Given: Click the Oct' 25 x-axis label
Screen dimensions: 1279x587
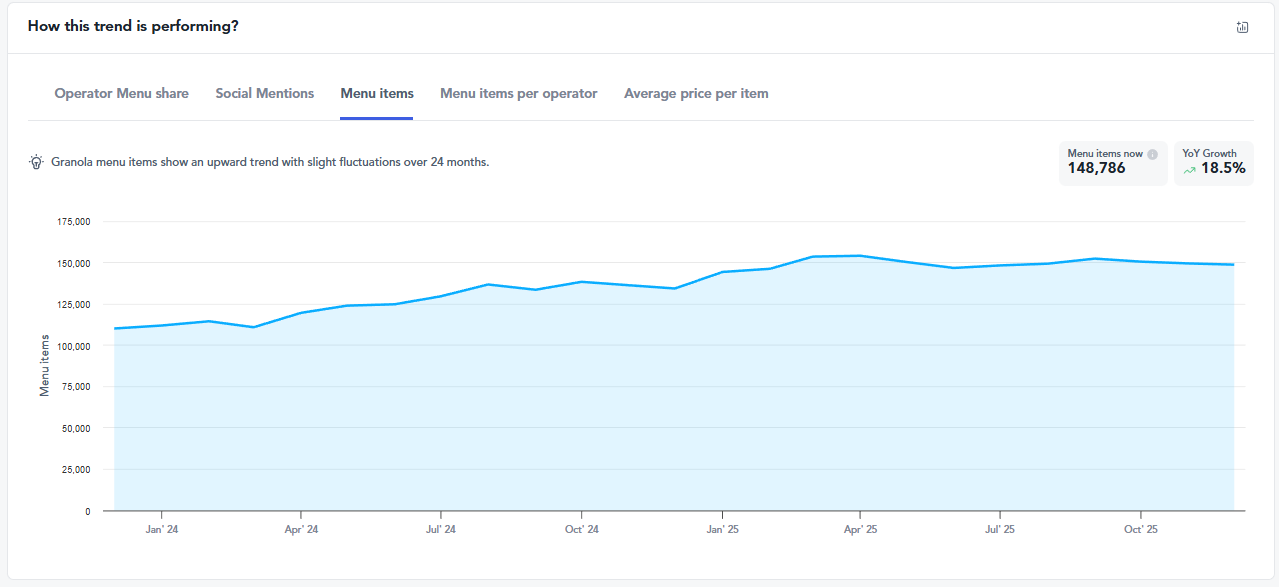Looking at the screenshot, I should click(x=1140, y=529).
